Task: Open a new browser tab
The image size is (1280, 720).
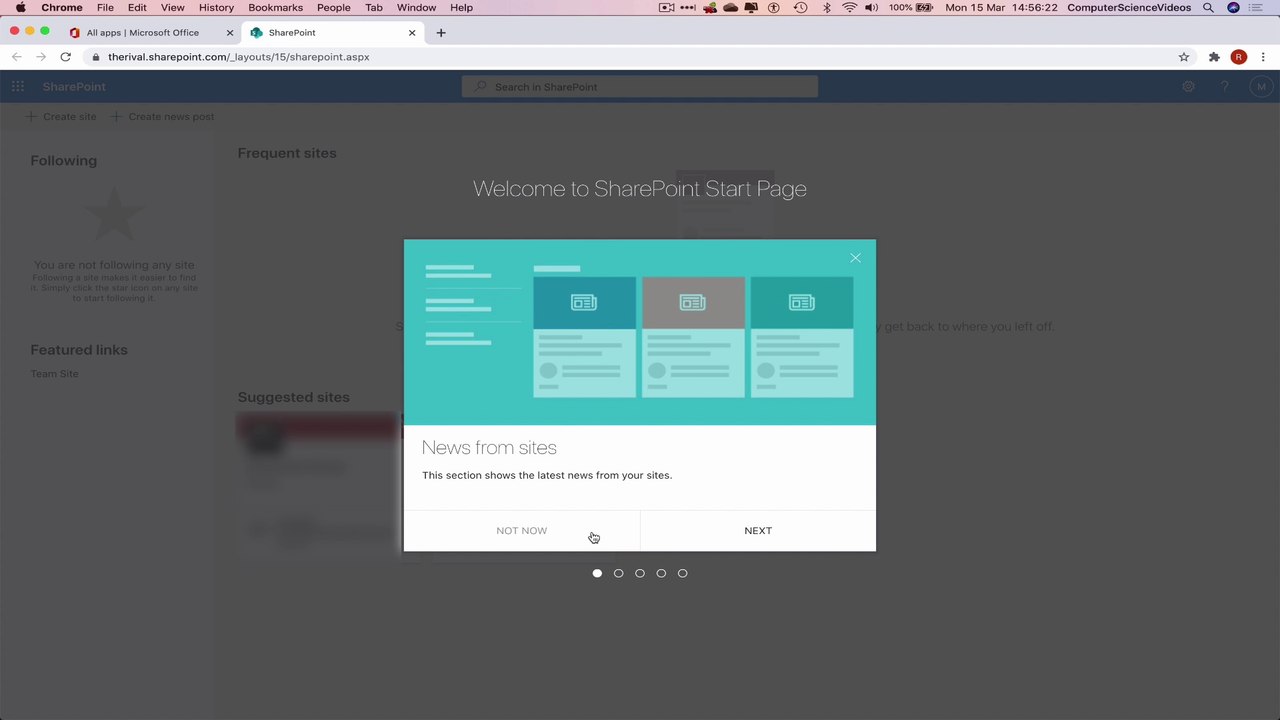Action: click(x=440, y=33)
